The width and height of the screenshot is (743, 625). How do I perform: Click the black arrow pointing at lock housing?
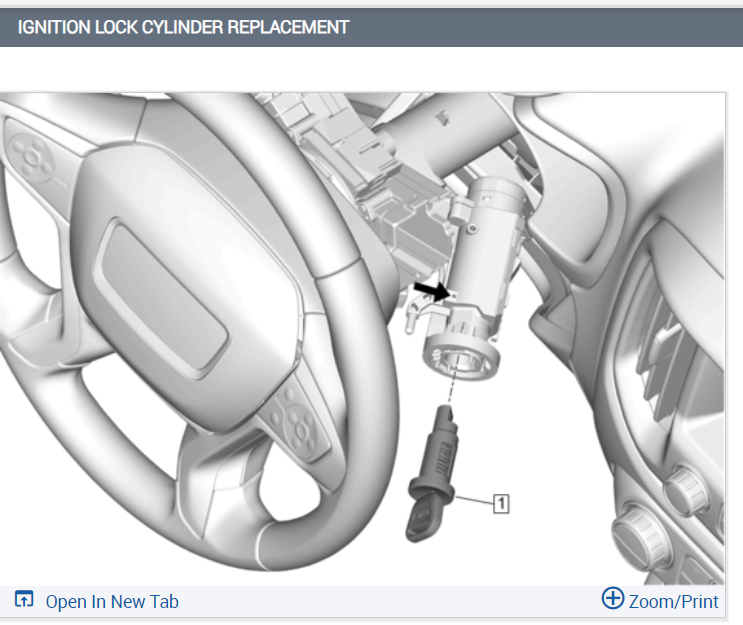click(431, 290)
